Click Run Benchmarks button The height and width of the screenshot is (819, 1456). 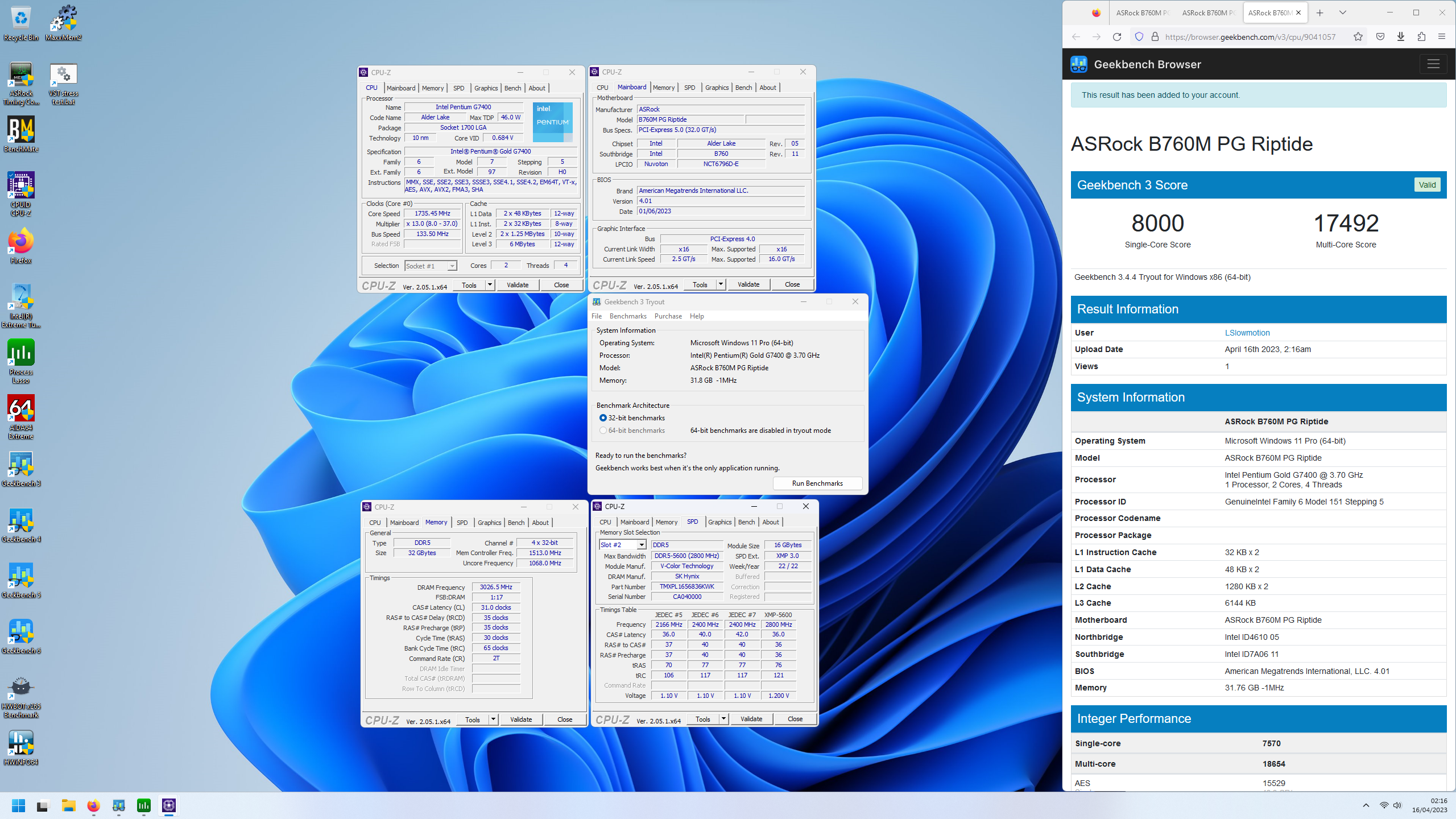click(x=817, y=483)
